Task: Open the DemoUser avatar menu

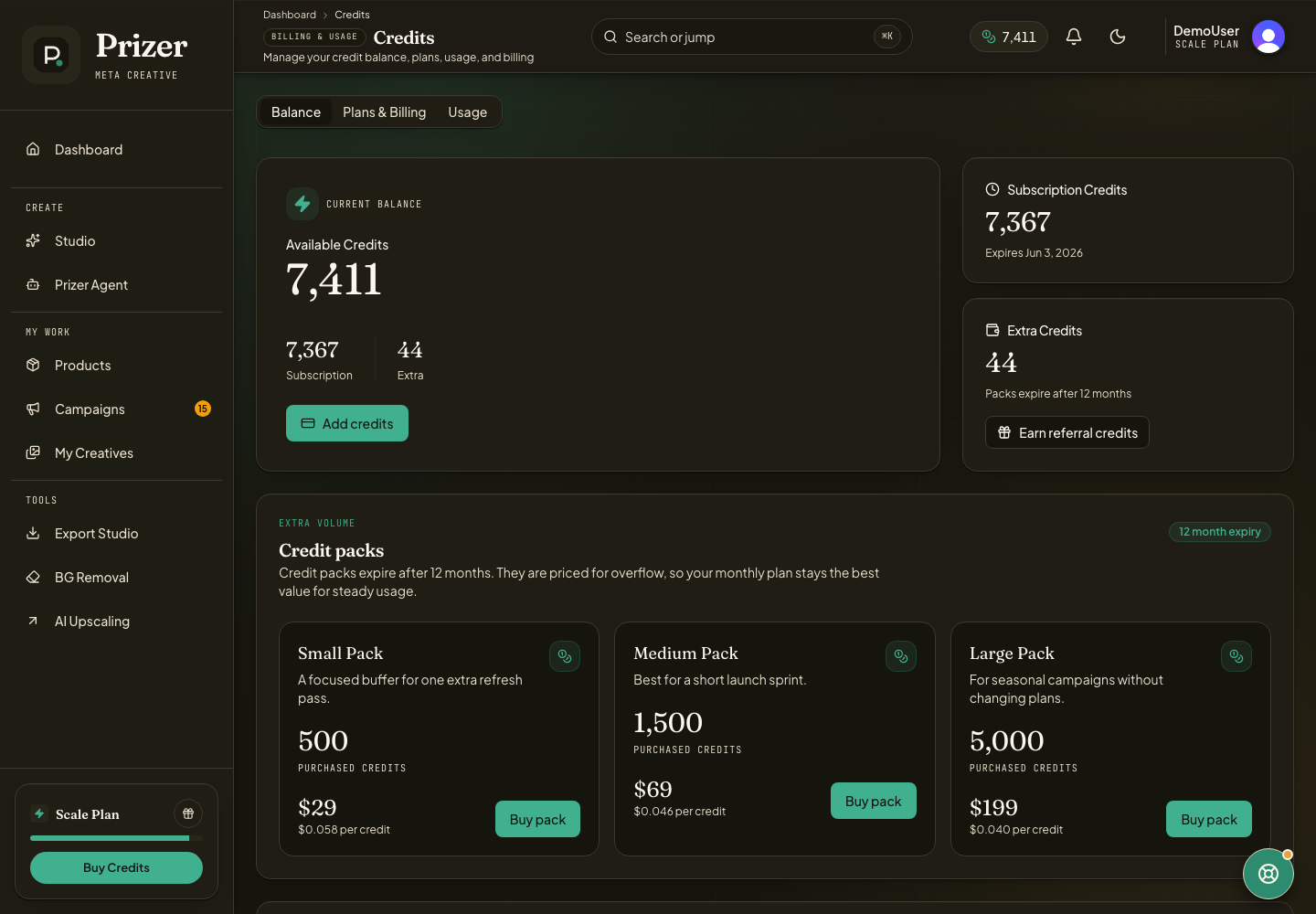Action: tap(1268, 37)
